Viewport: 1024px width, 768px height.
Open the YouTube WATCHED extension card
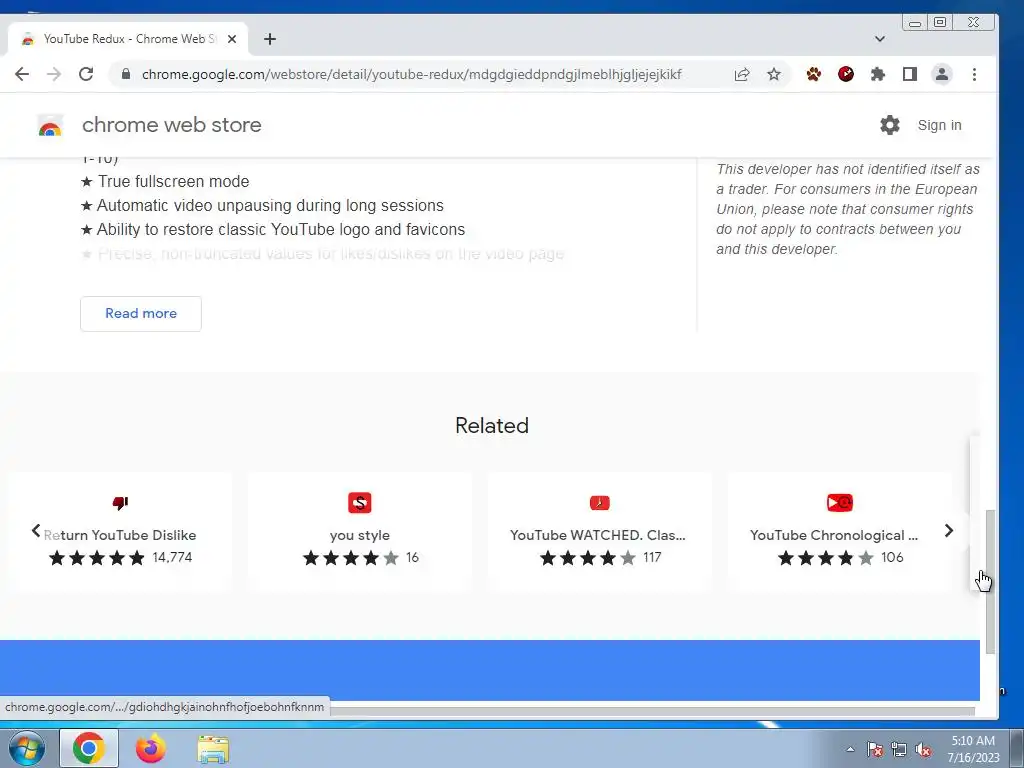(x=600, y=532)
